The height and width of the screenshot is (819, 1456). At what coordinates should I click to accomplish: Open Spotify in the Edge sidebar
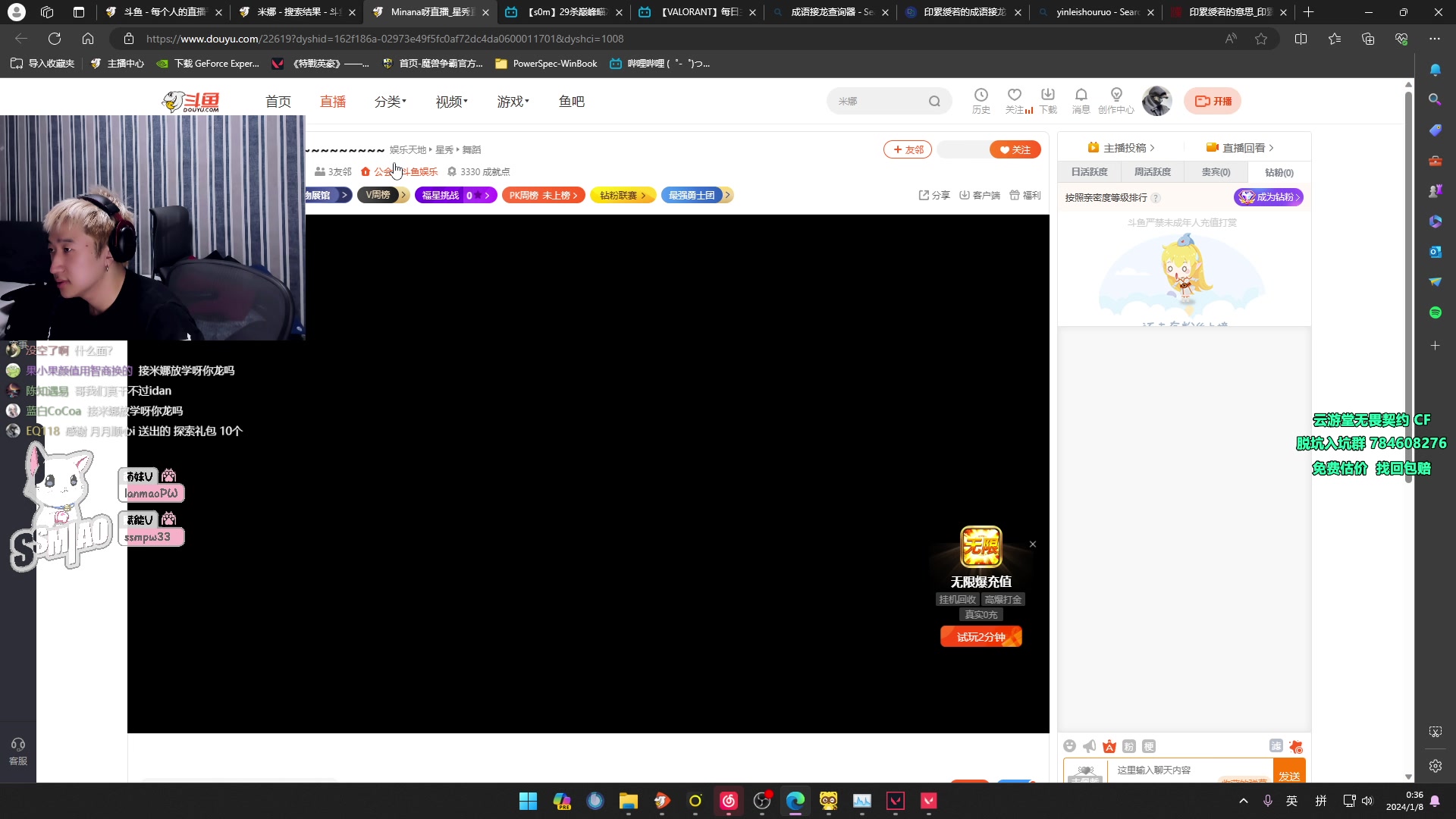pyautogui.click(x=1435, y=312)
